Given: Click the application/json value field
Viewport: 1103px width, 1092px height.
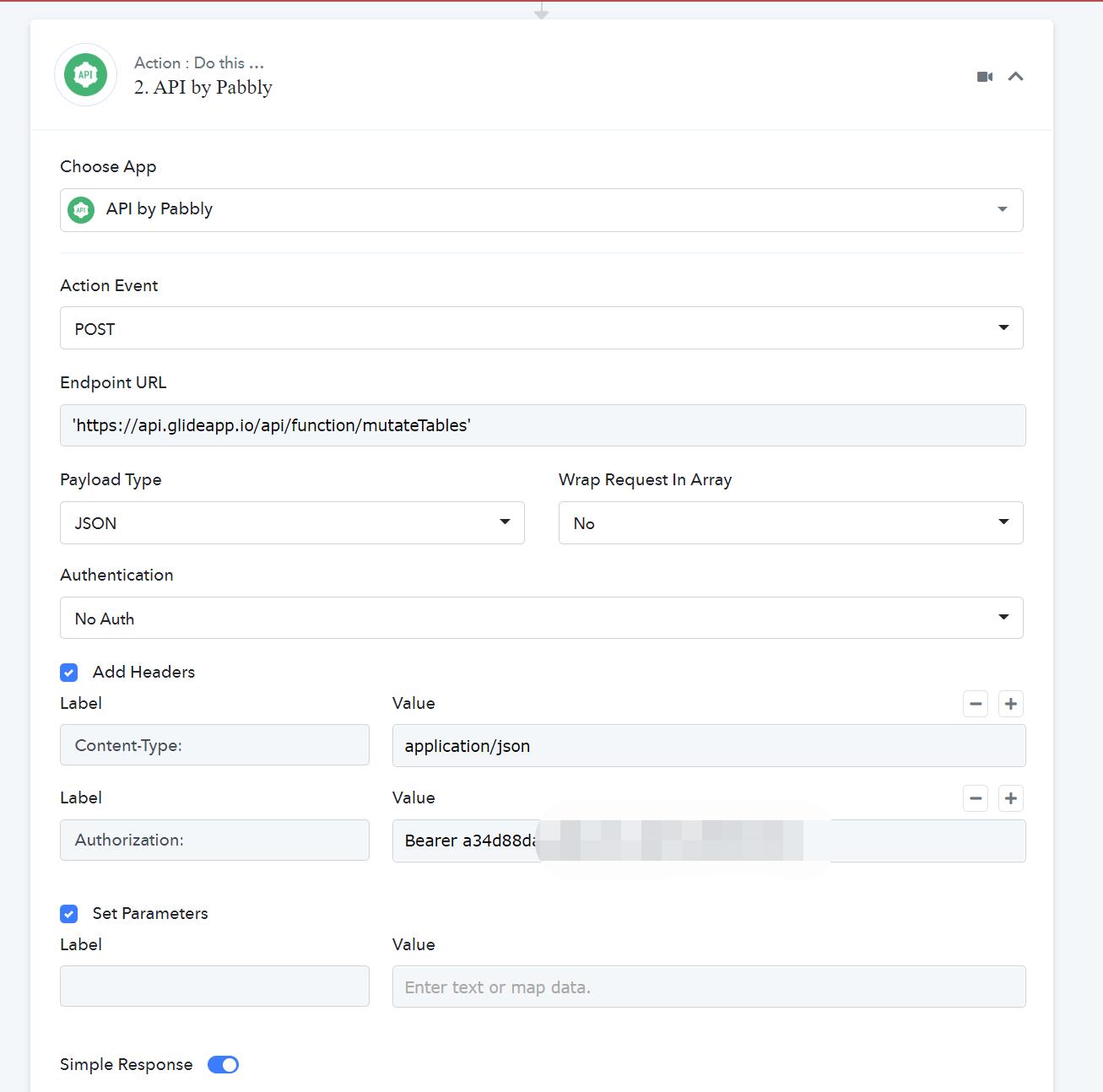Looking at the screenshot, I should click(x=709, y=746).
